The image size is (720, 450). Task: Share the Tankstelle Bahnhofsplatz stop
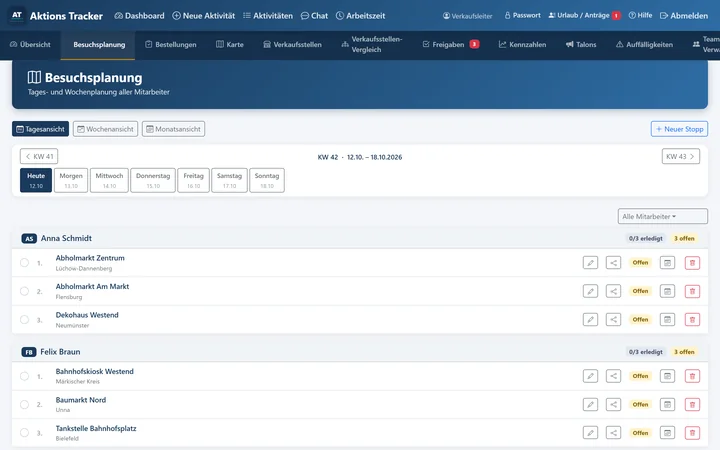613,433
